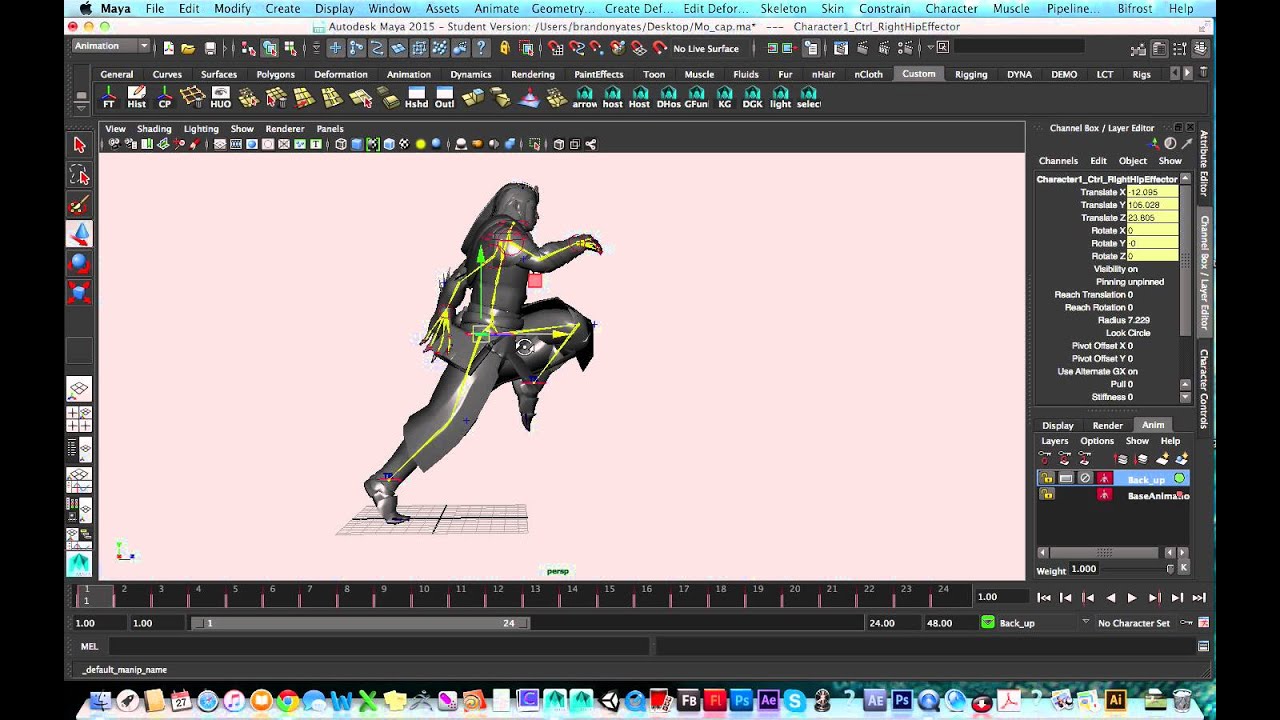Viewport: 1280px width, 720px height.
Task: Create layer from selected objects icon
Action: [1182, 458]
